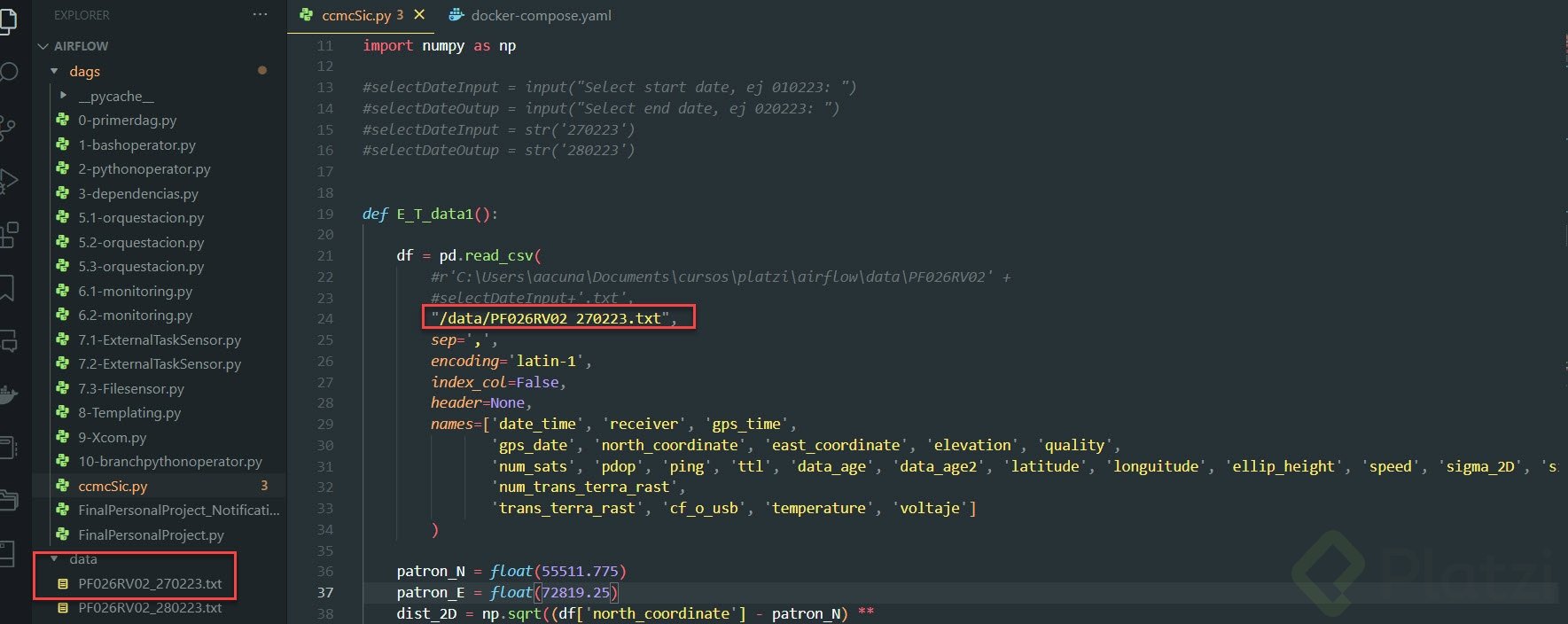Open 1-bashoperator.py file
This screenshot has width=1568, height=624.
coord(137,144)
